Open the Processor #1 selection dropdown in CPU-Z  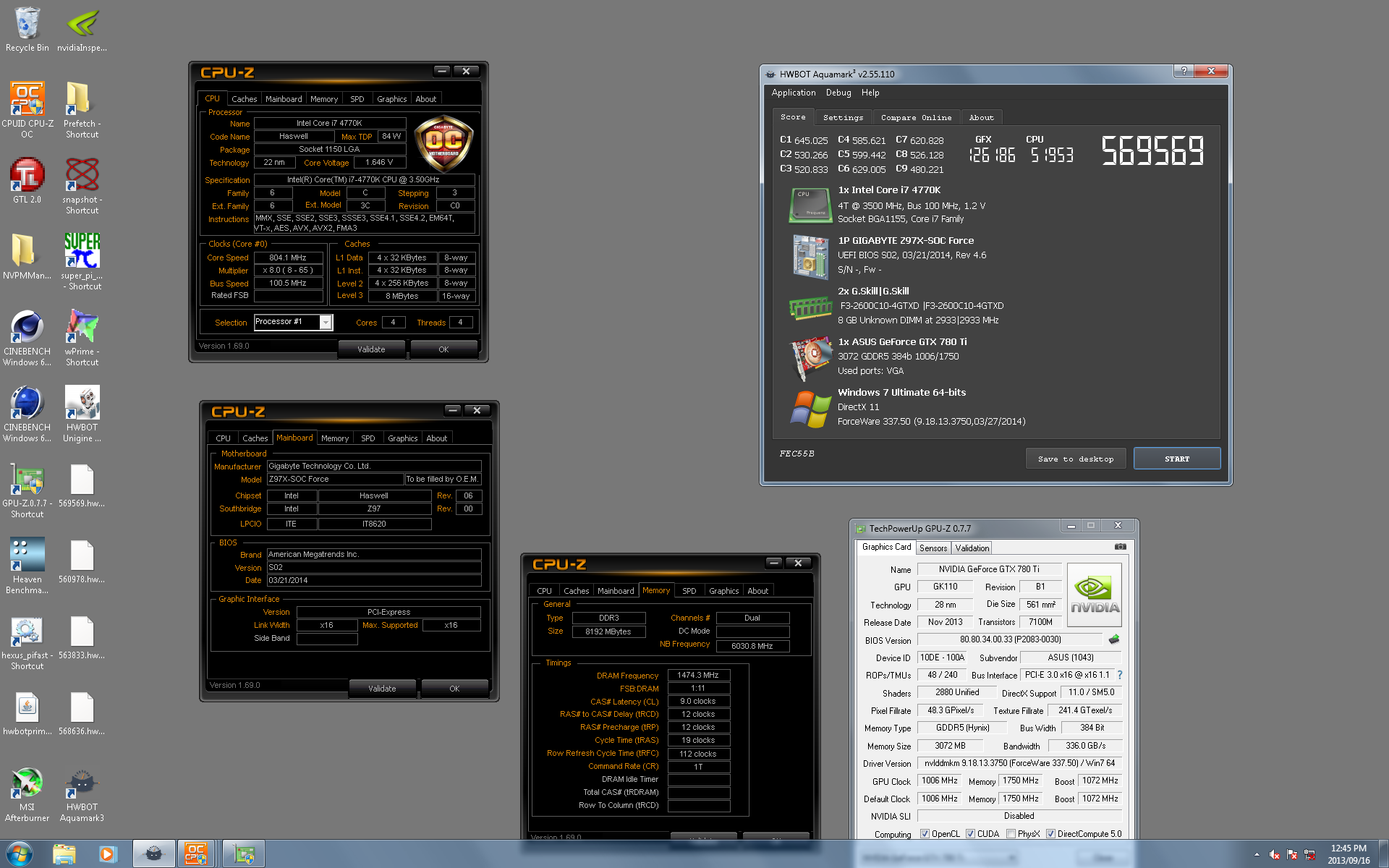tap(326, 323)
